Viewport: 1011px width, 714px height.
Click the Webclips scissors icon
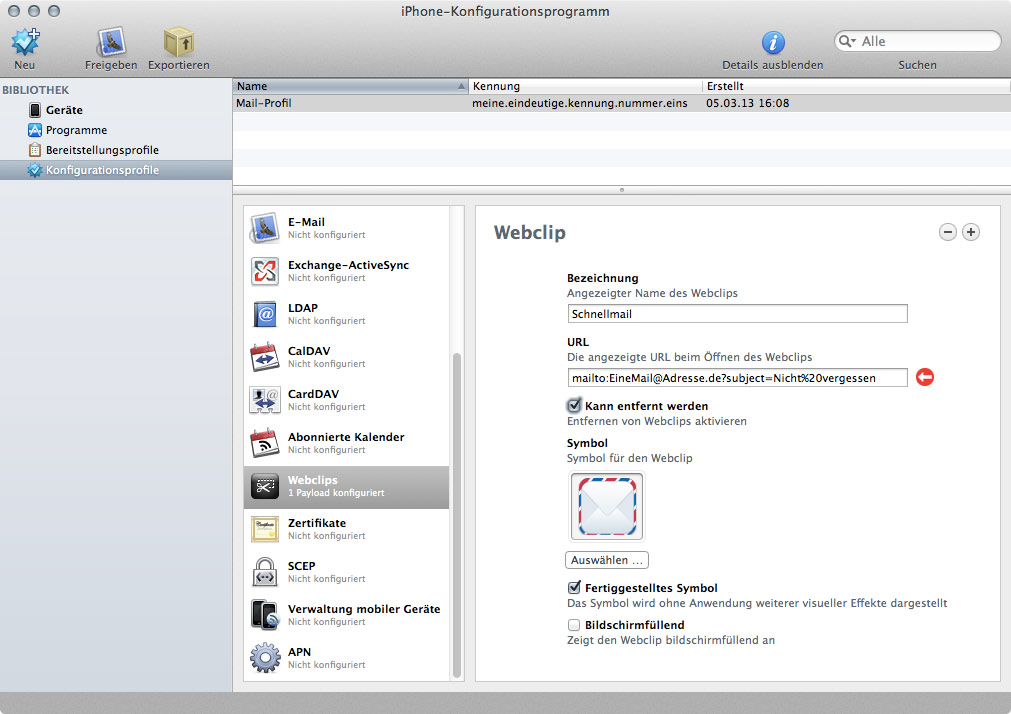(265, 486)
